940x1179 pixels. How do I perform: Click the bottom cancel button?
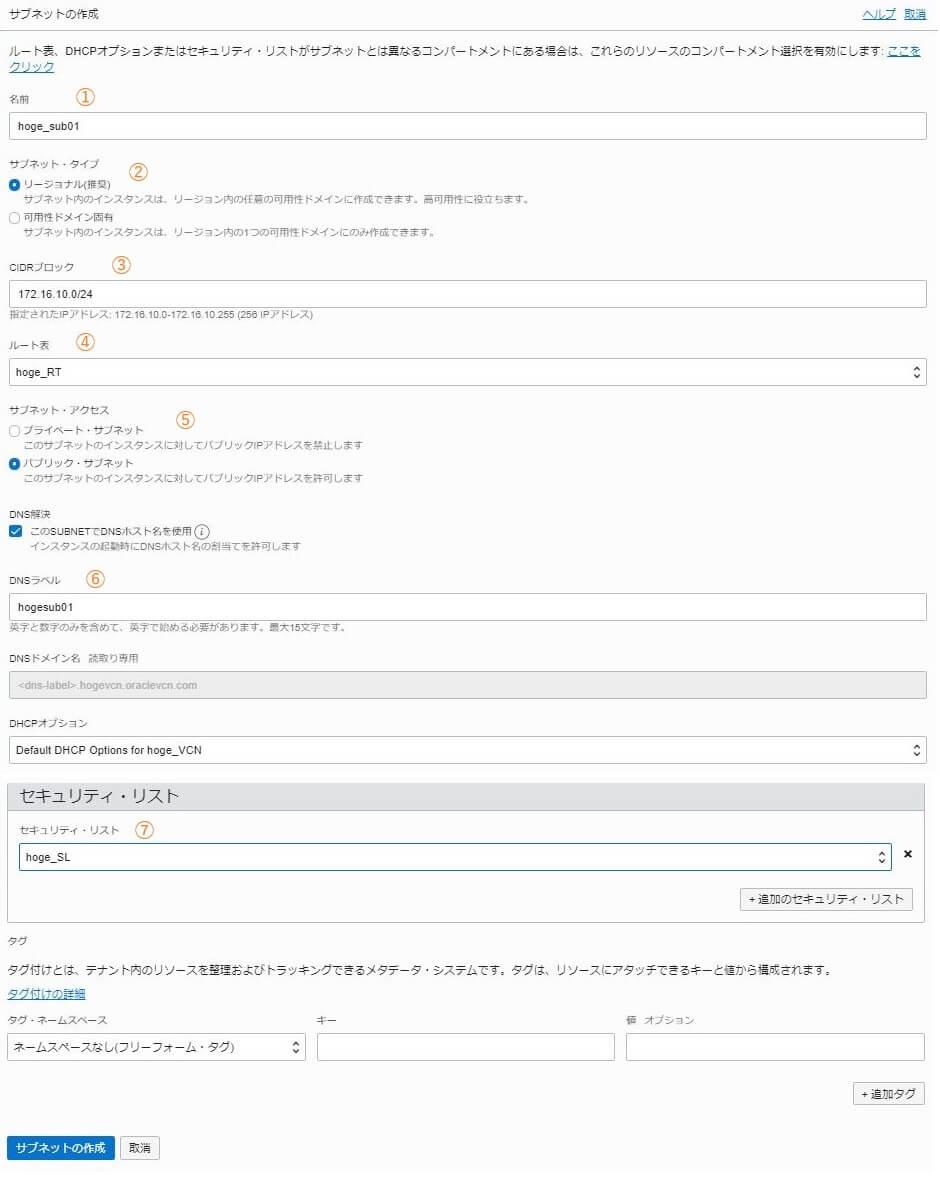tap(140, 1148)
